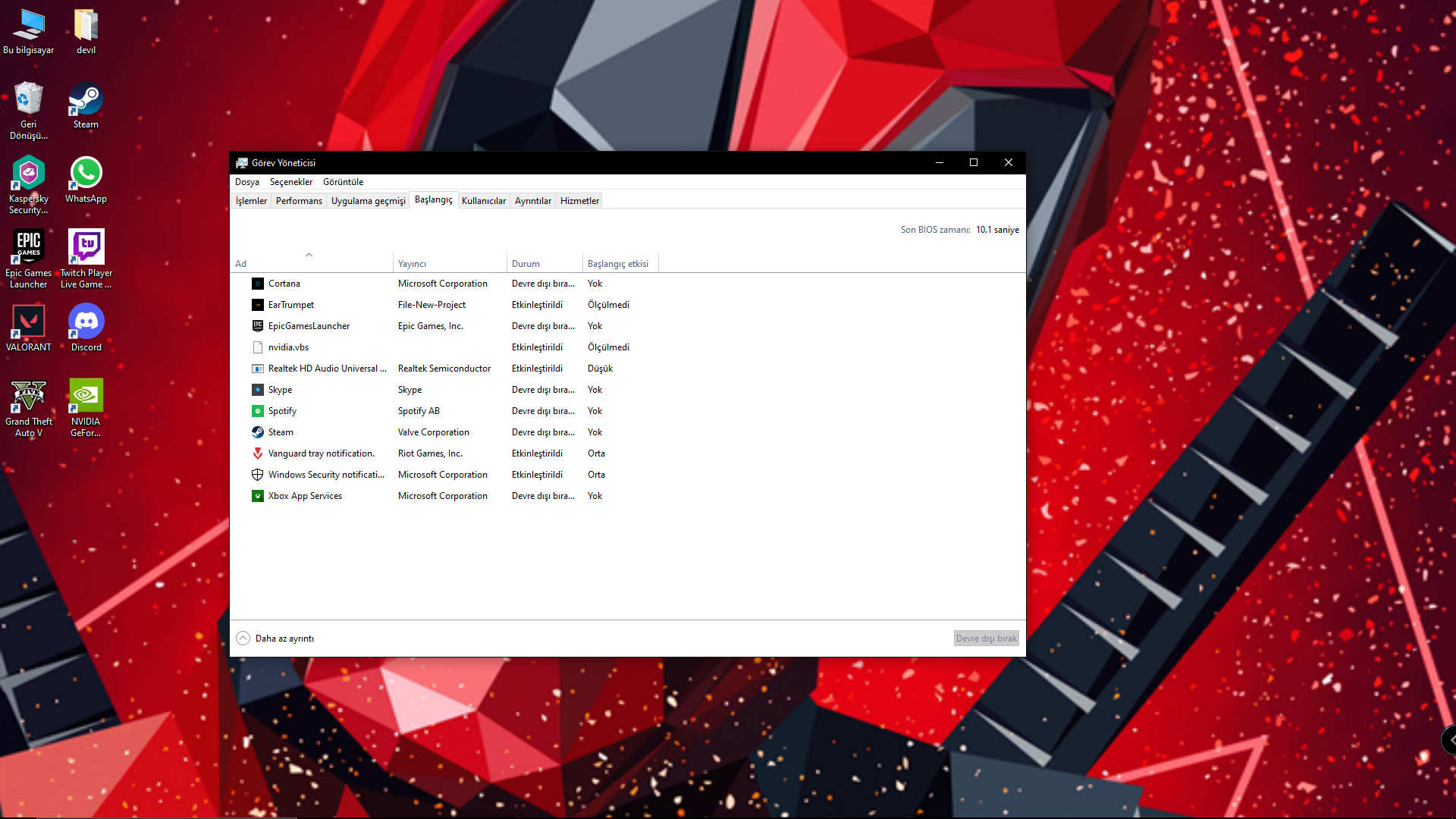Open the Dosya menu
1456x819 pixels.
(x=247, y=182)
